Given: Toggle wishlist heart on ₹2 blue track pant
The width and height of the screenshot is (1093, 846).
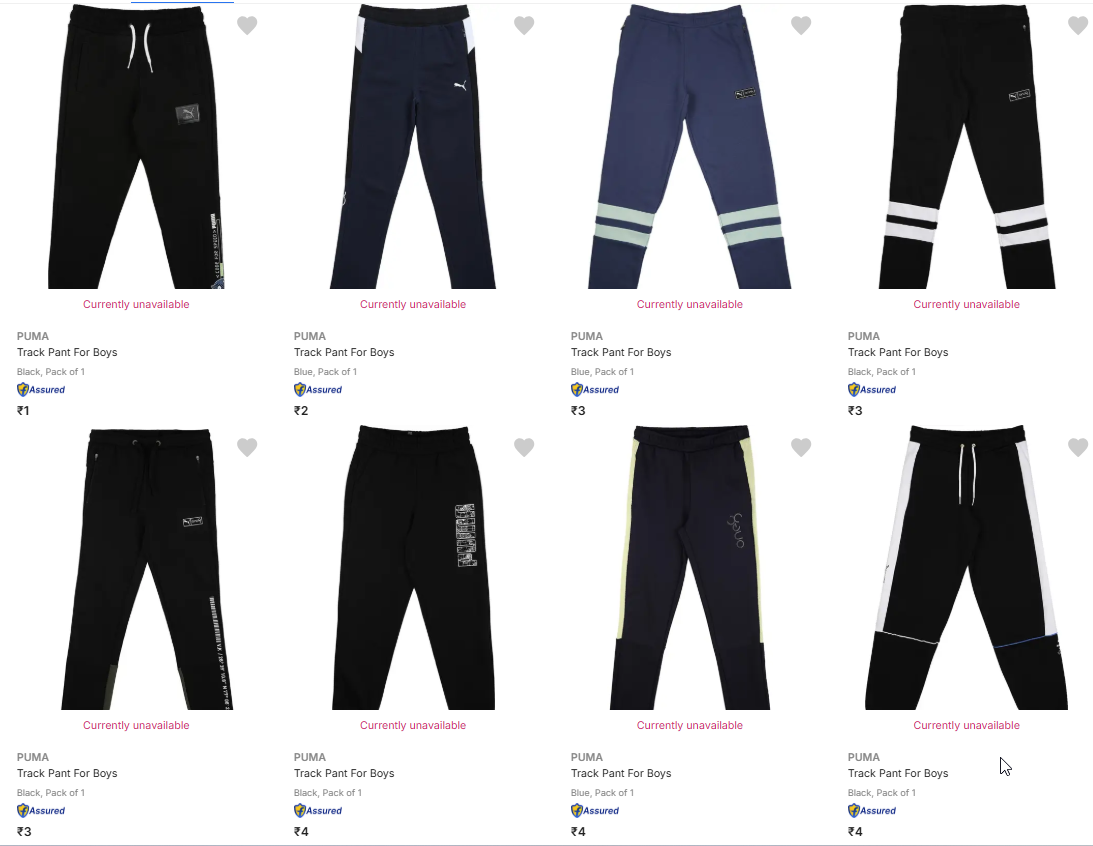Looking at the screenshot, I should point(524,25).
